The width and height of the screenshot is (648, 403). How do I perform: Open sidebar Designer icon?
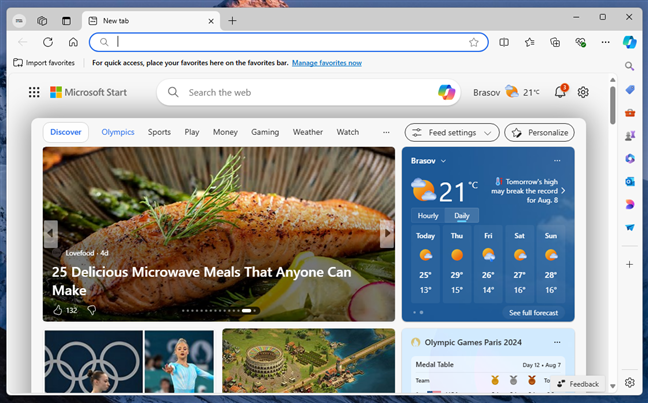629,204
